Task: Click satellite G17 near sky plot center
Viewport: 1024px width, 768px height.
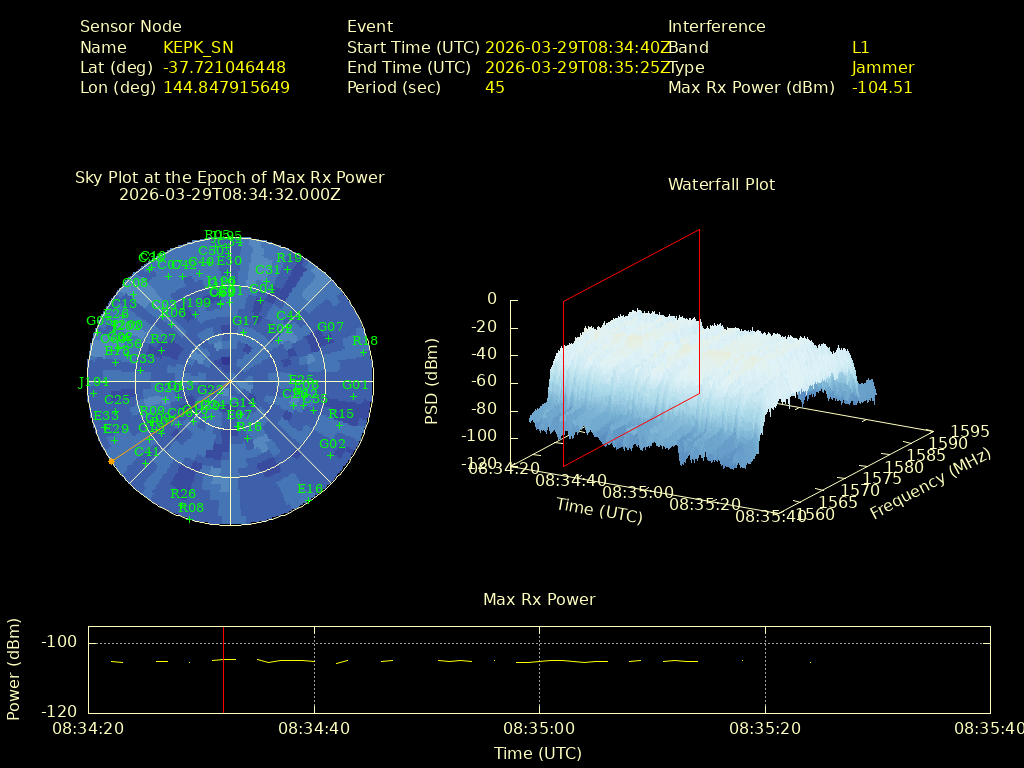Action: pyautogui.click(x=246, y=322)
